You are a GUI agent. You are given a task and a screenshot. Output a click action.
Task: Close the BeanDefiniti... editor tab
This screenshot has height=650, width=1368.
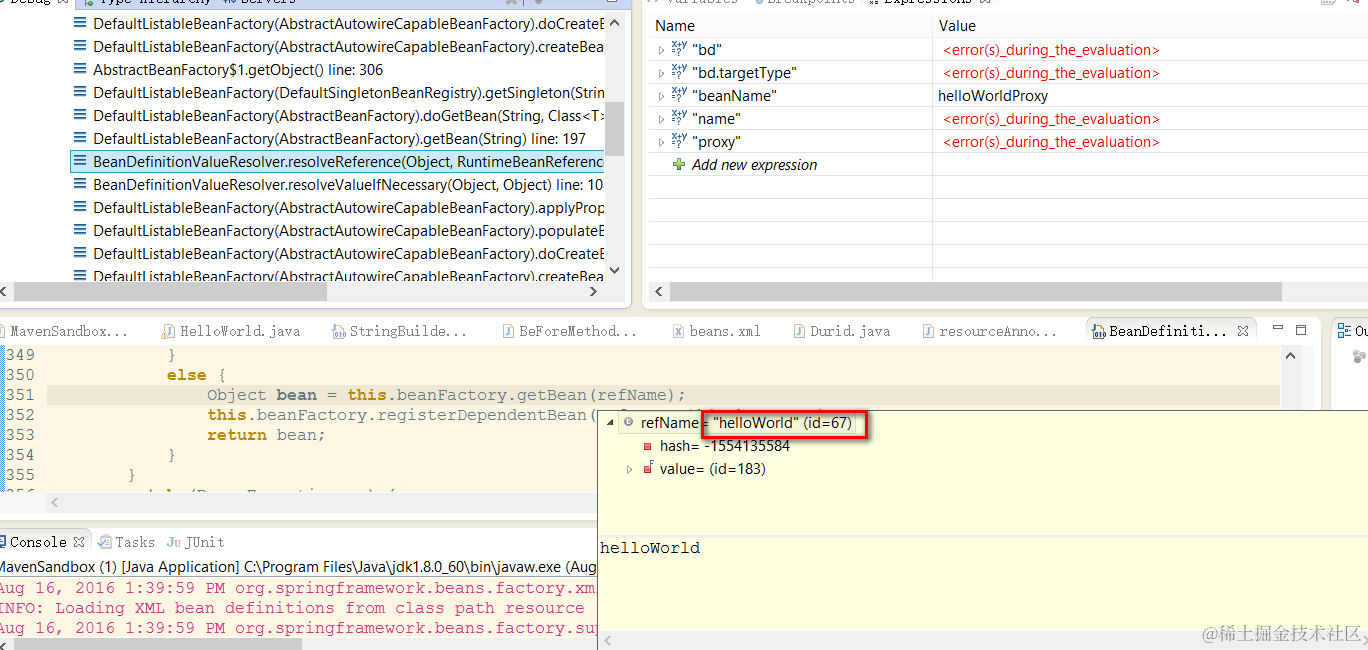1243,331
